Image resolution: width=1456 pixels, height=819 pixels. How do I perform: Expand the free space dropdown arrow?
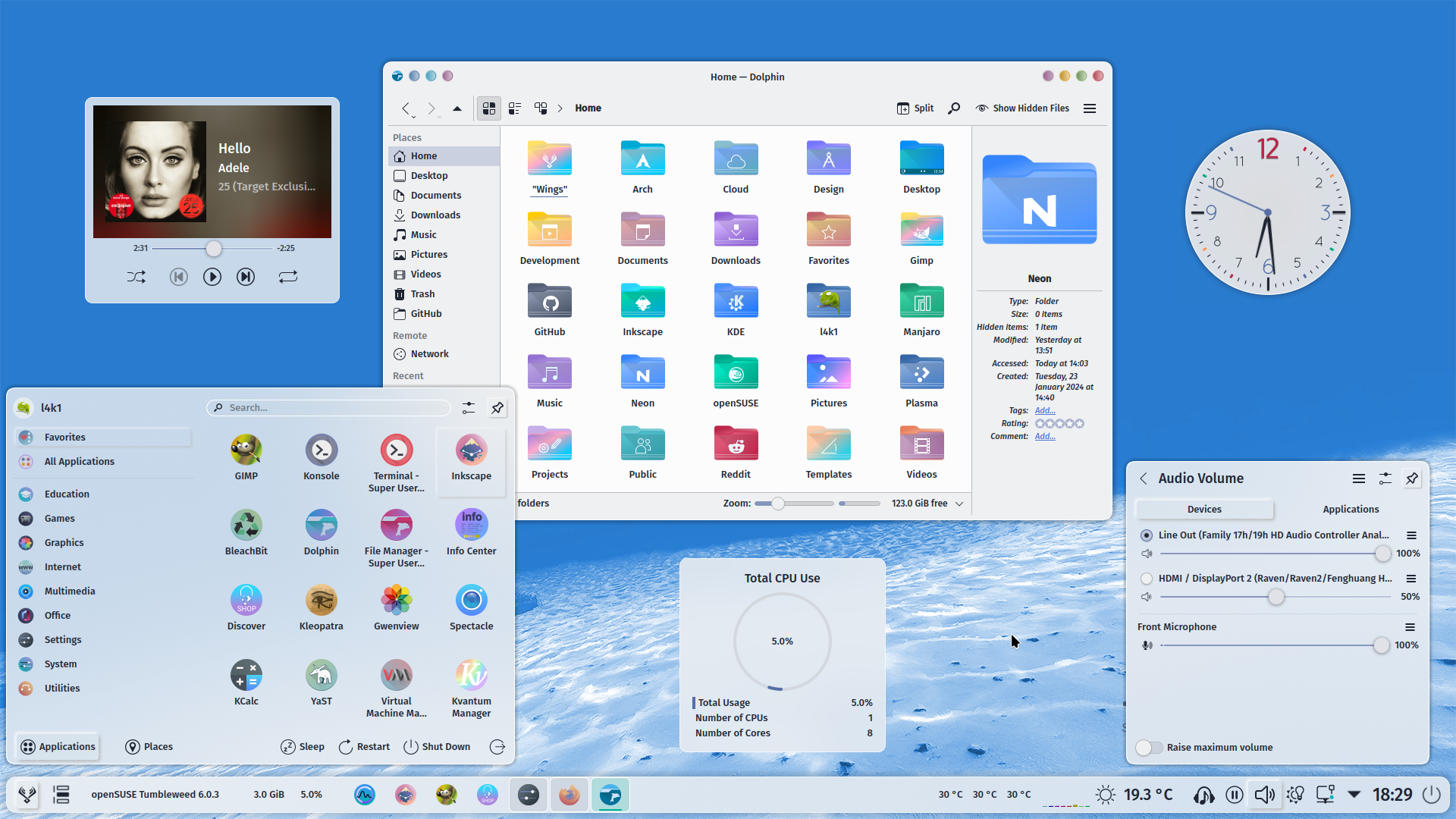pos(959,504)
